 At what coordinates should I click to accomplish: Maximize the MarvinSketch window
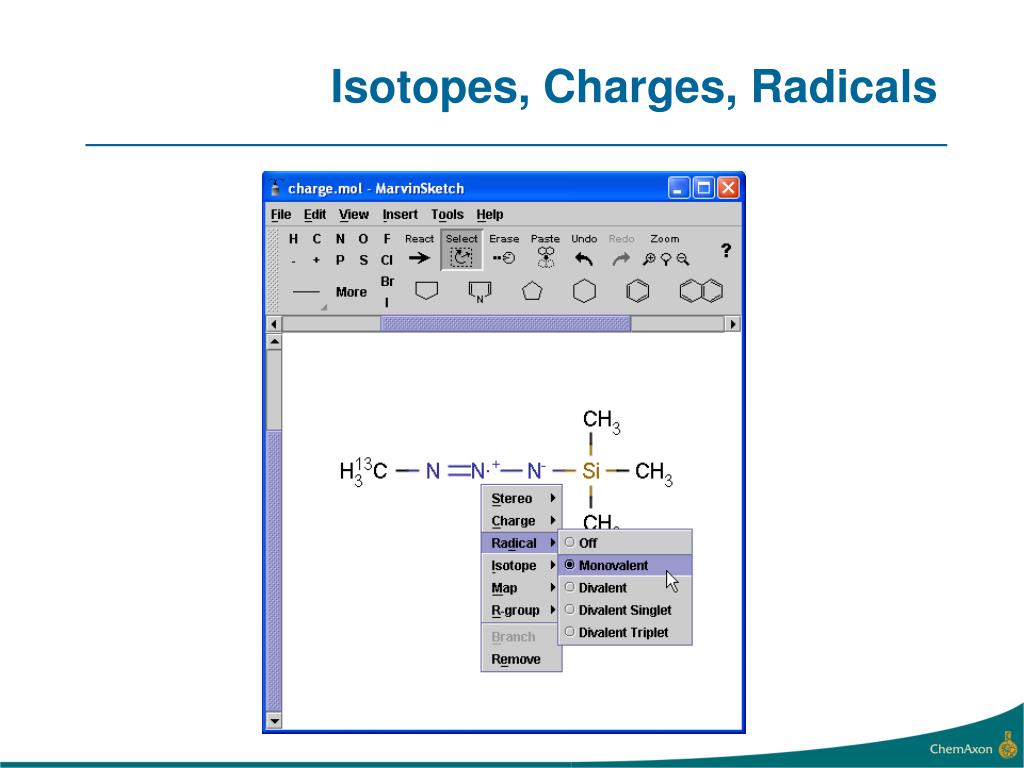click(703, 188)
